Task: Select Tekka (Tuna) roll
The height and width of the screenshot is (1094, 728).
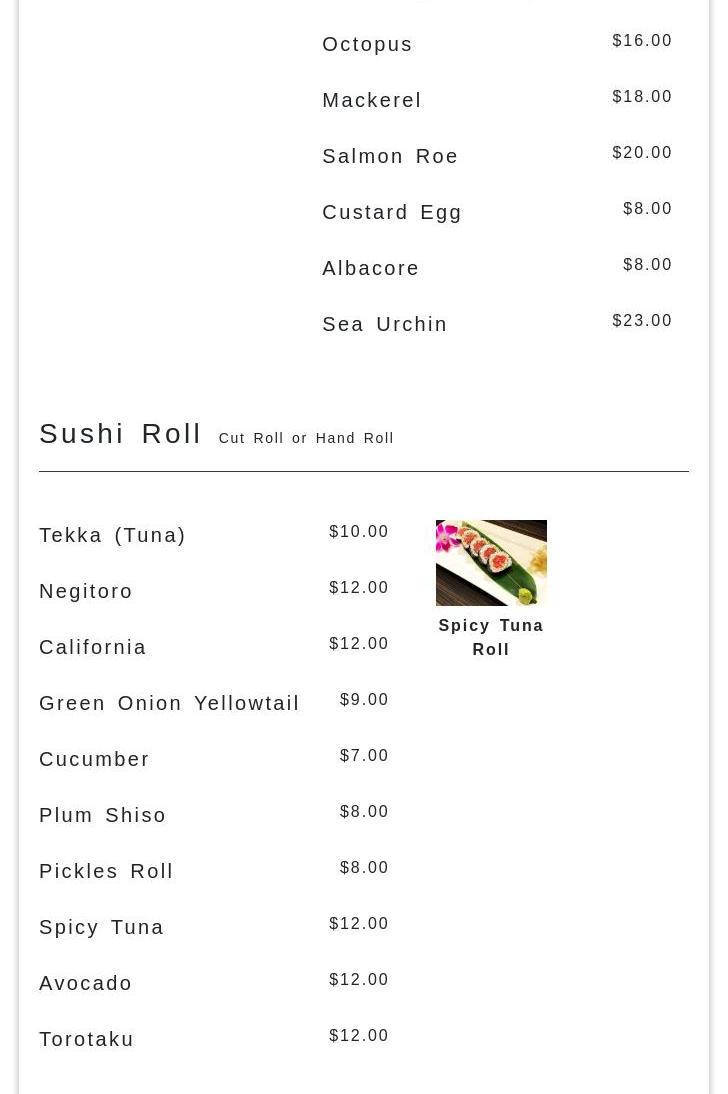Action: (112, 535)
